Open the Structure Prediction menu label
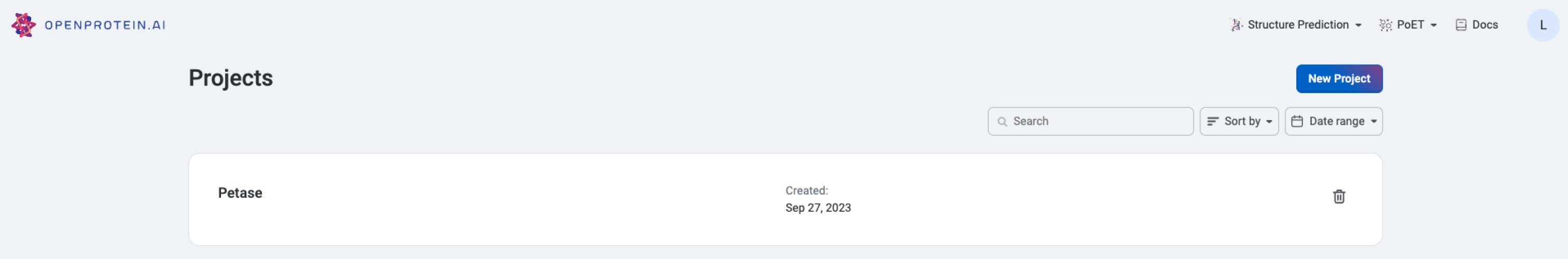This screenshot has height=259, width=1568. (x=1298, y=25)
